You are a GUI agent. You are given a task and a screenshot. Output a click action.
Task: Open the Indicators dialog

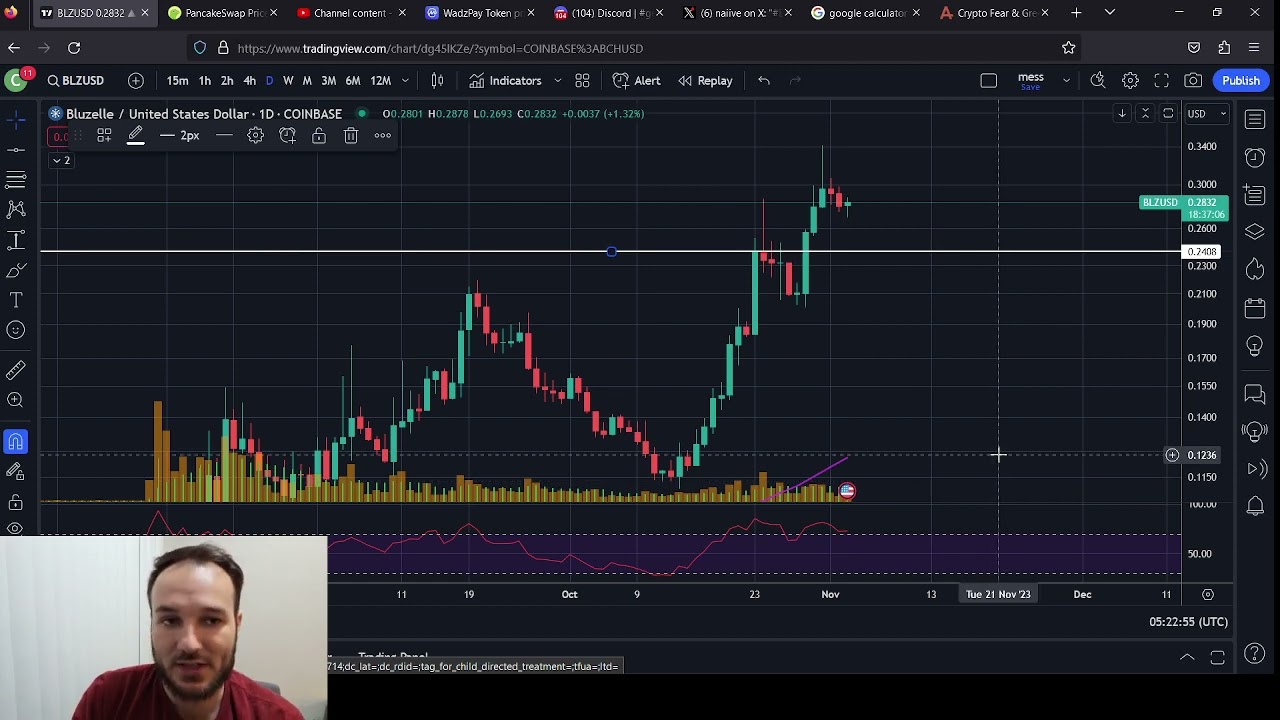(x=505, y=80)
